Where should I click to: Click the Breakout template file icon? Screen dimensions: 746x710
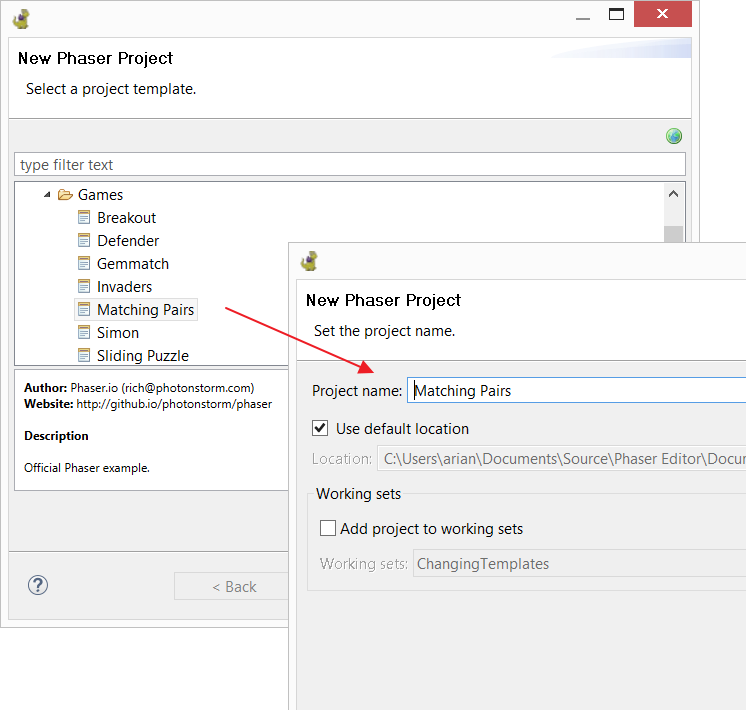point(84,217)
